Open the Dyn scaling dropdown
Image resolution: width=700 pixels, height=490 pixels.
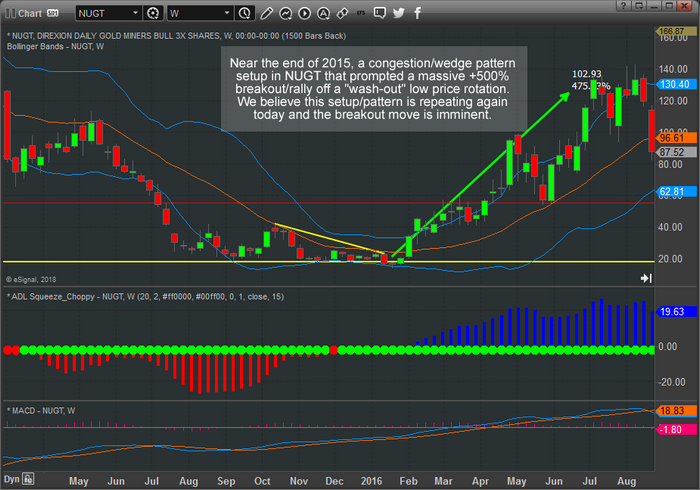(x=29, y=480)
